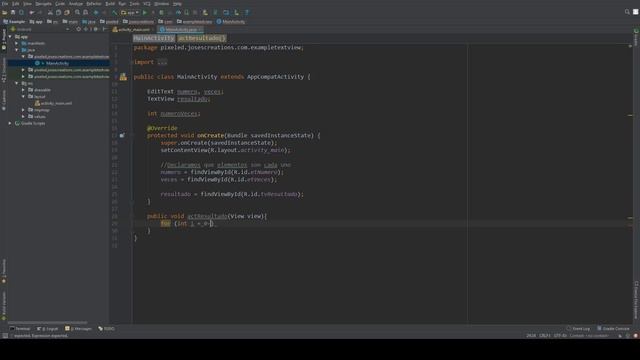Click the Profile app icon in toolbar
Image resolution: width=640 pixels, height=360 pixels.
tap(178, 13)
